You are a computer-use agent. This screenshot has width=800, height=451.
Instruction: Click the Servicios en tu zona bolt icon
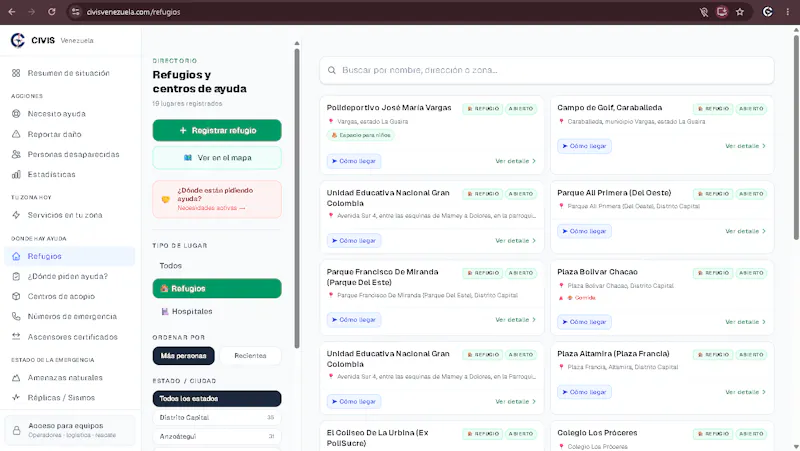(x=16, y=215)
